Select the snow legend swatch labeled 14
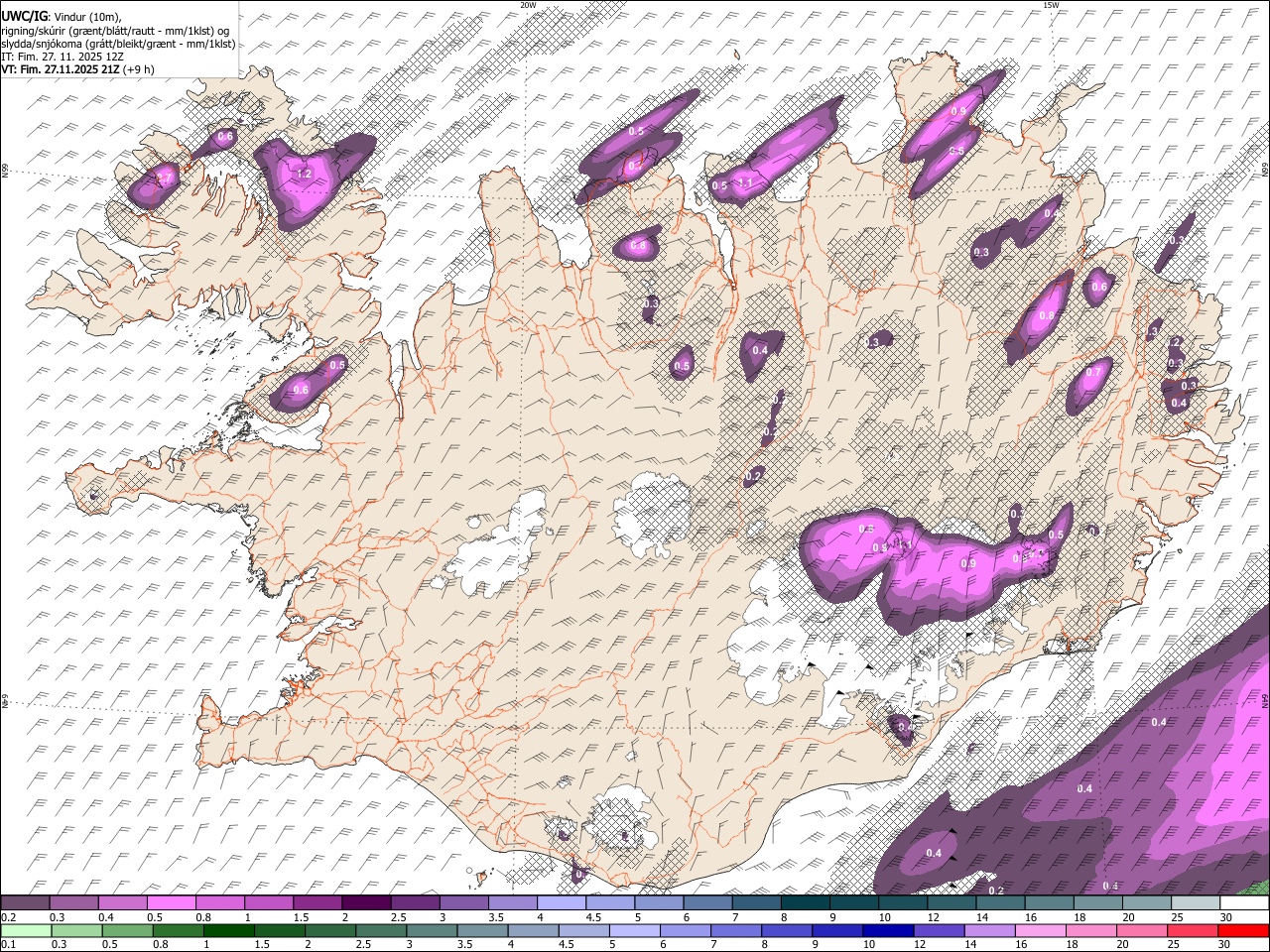Viewport: 1270px width, 952px height. pyautogui.click(x=1000, y=903)
